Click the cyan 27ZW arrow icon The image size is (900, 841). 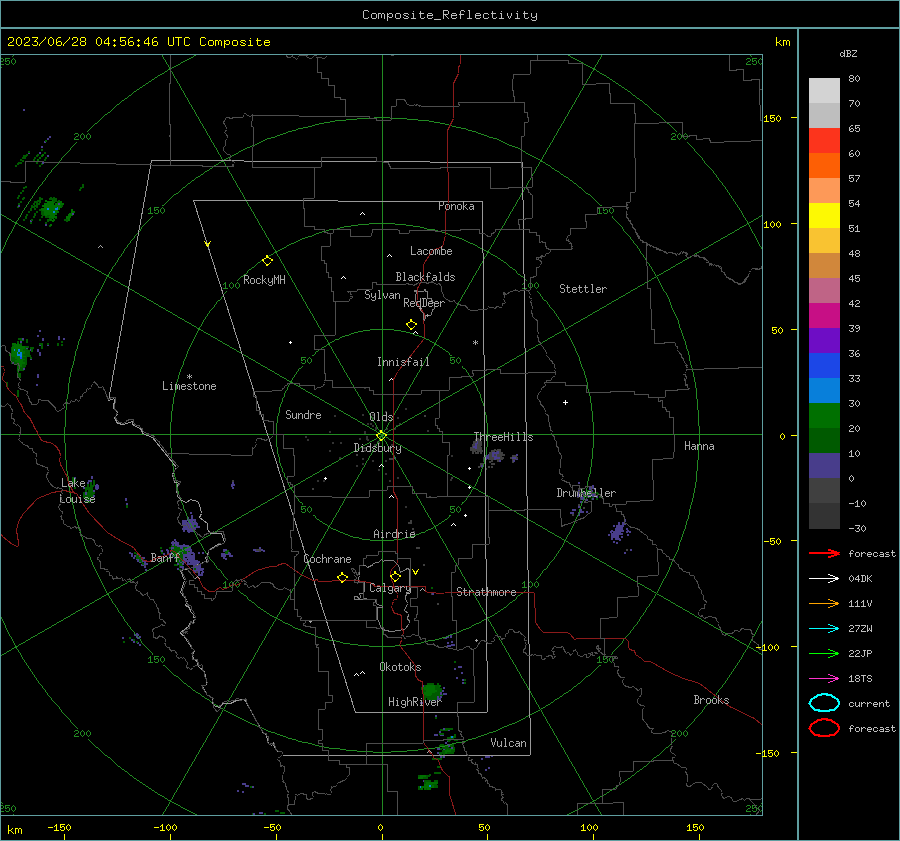[824, 629]
